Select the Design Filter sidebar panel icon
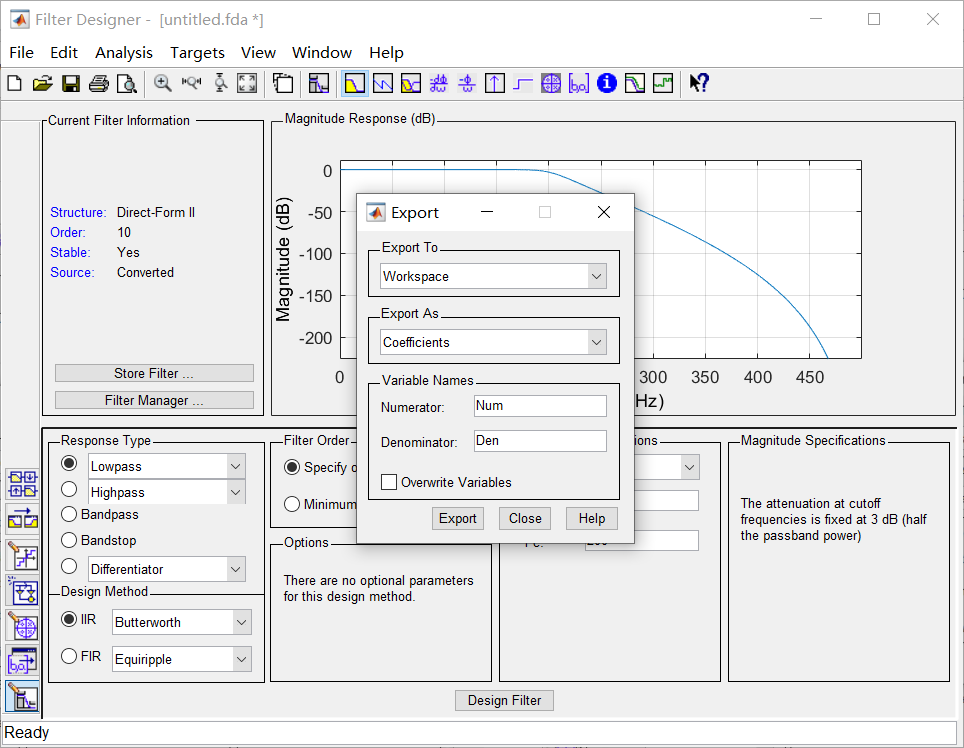Screen dimensions: 964x748 [x=23, y=697]
